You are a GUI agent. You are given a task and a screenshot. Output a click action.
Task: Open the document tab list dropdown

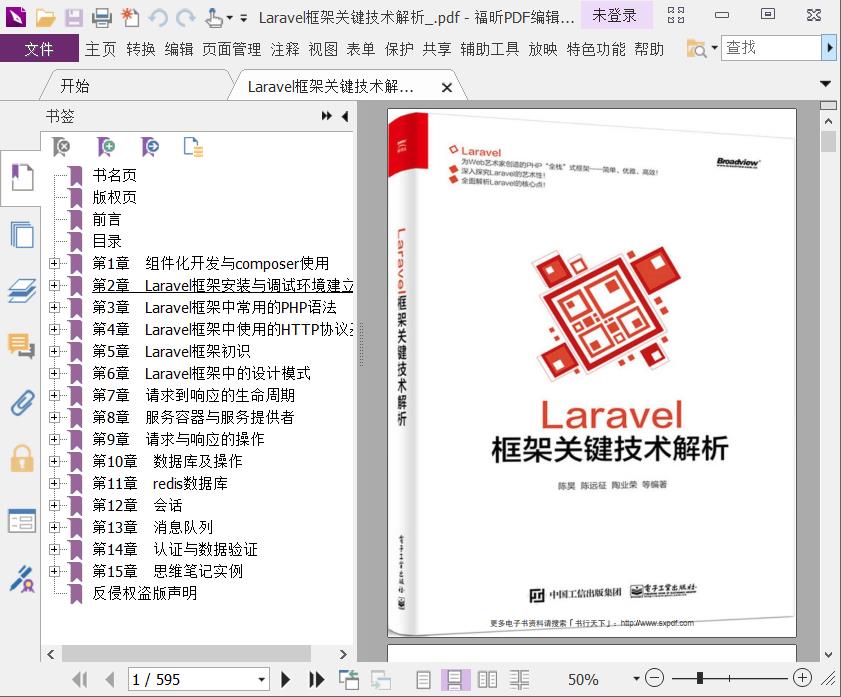[825, 84]
